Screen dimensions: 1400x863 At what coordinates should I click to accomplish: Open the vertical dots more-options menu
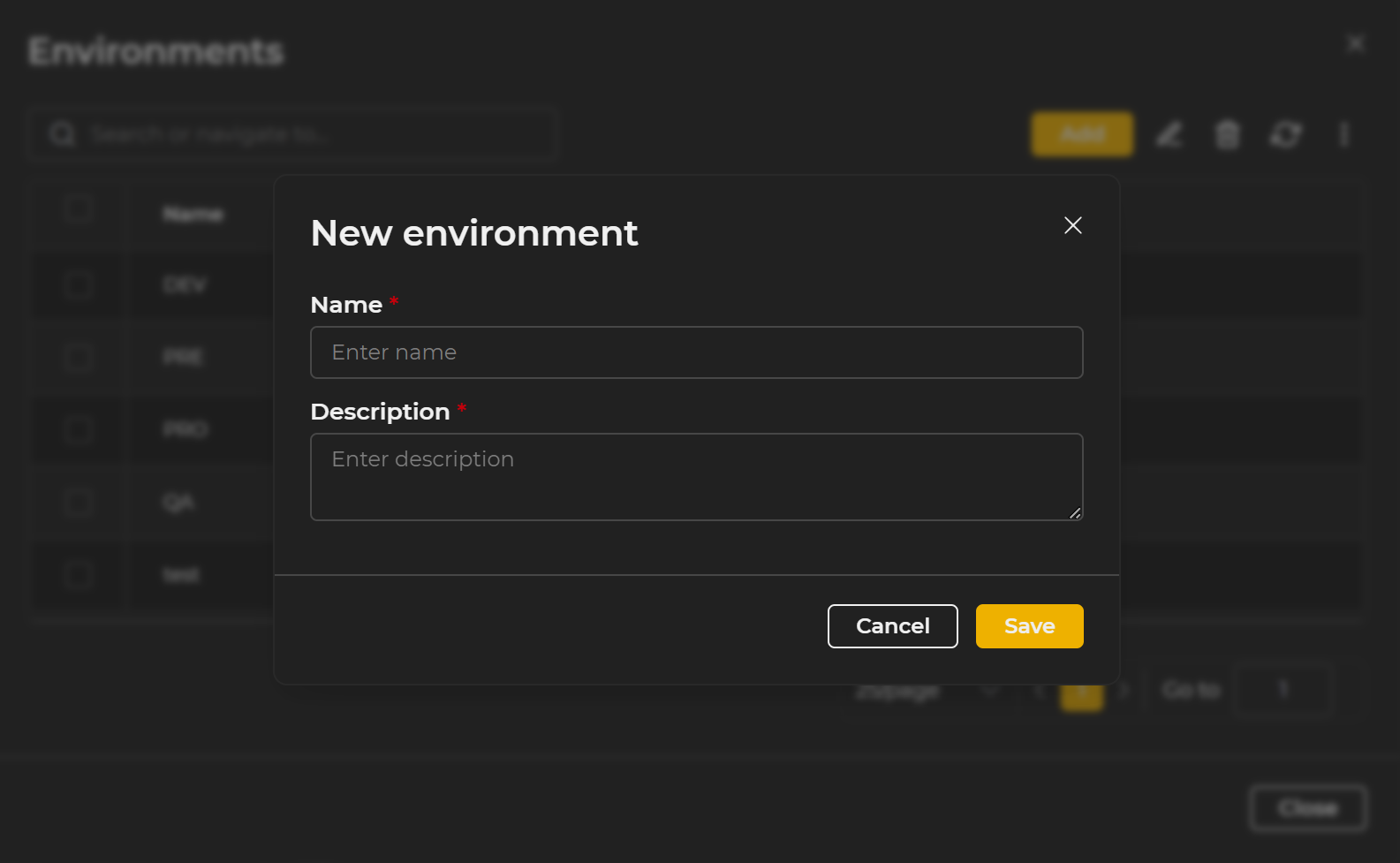pos(1343,134)
